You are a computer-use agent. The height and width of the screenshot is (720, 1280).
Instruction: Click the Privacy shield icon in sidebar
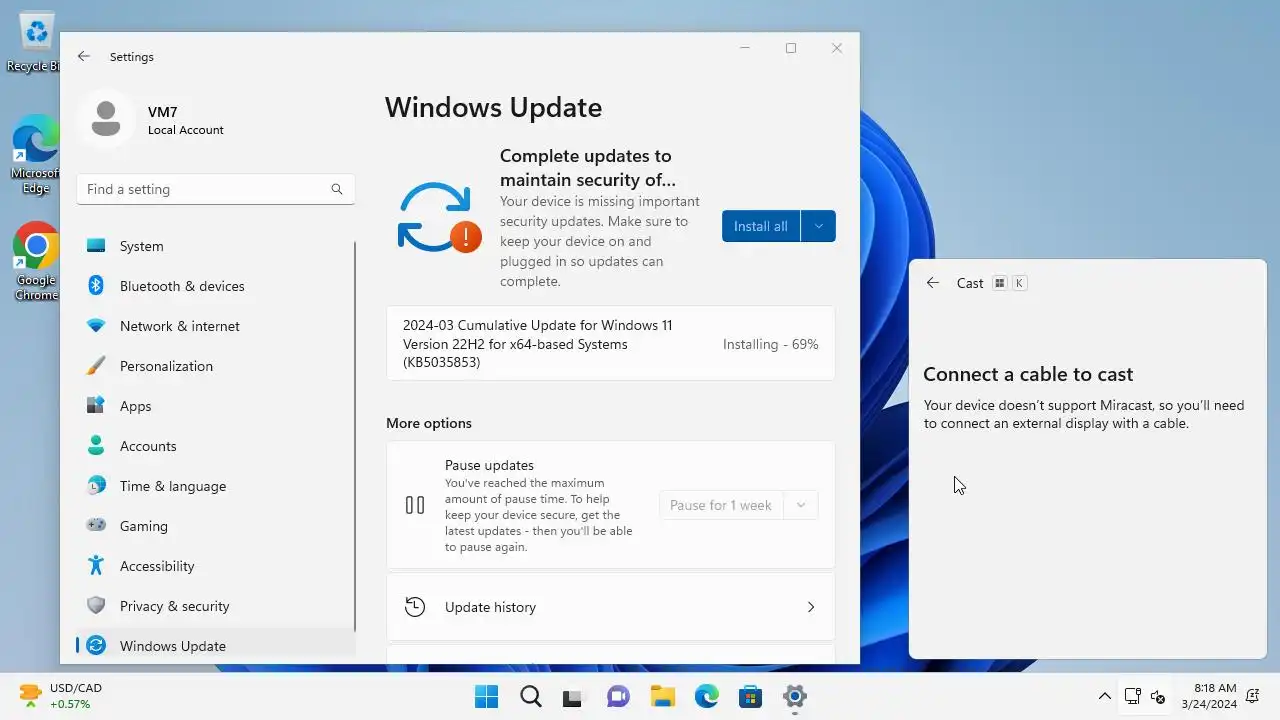point(96,606)
